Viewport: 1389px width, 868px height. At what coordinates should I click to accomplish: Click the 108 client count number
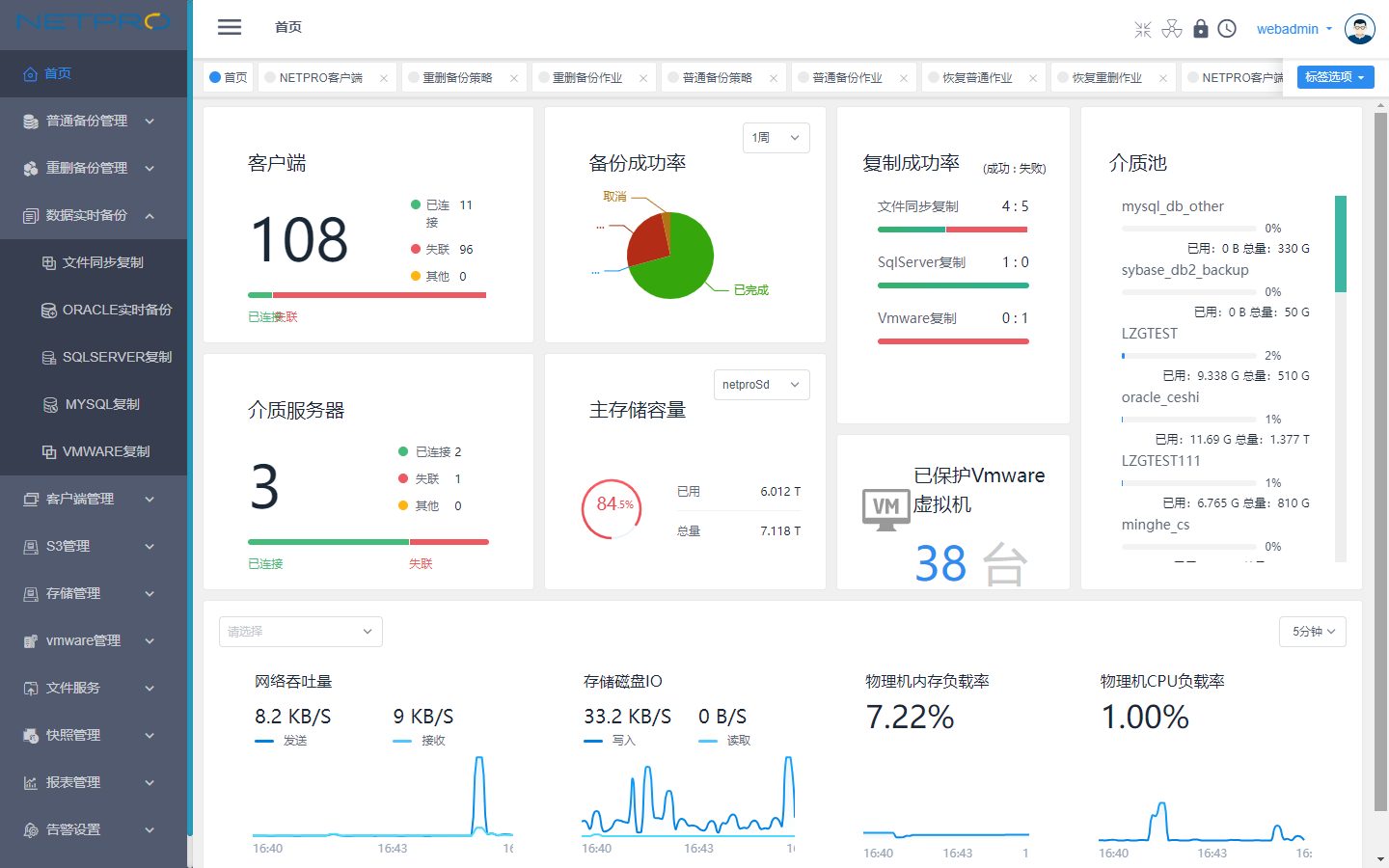point(299,240)
